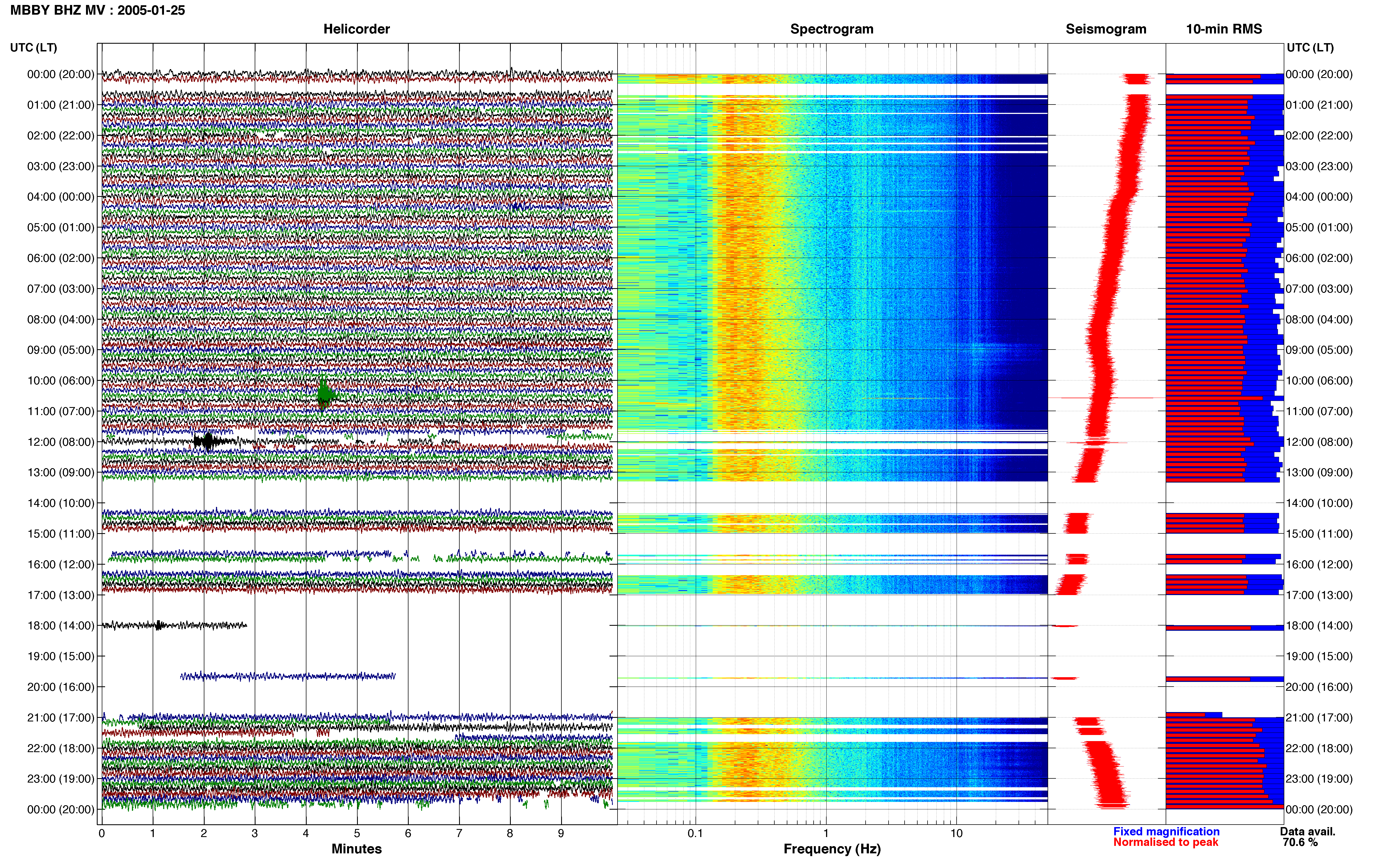The image size is (1388, 868).
Task: Select the Seismogram panel heading
Action: click(x=1106, y=29)
